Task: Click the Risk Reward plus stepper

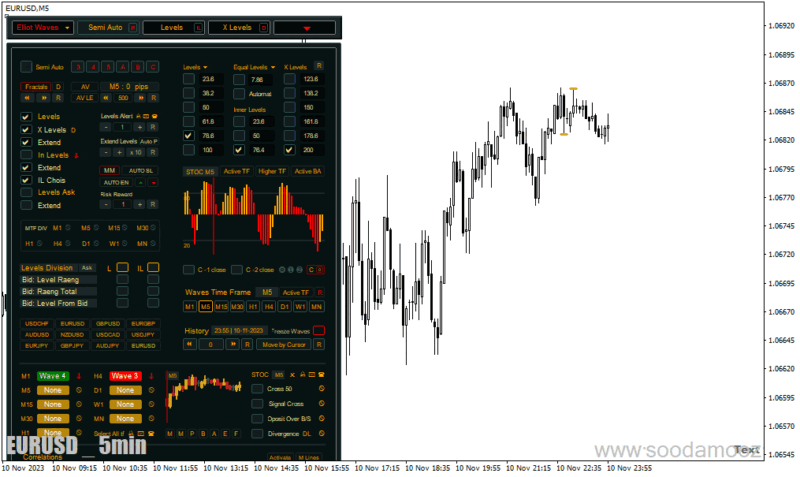Action: [139, 204]
